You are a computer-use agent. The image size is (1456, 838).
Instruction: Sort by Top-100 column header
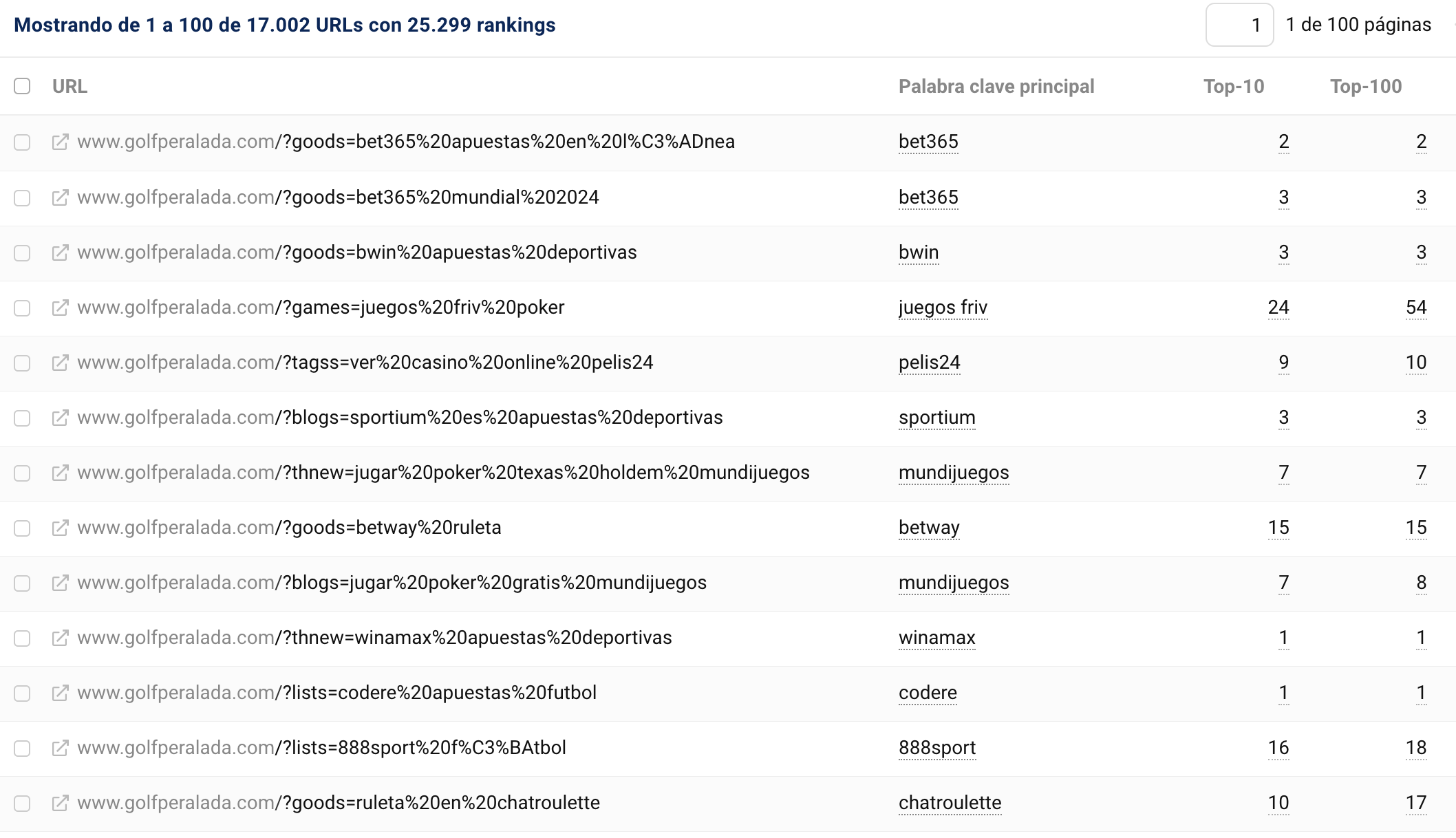tap(1365, 87)
